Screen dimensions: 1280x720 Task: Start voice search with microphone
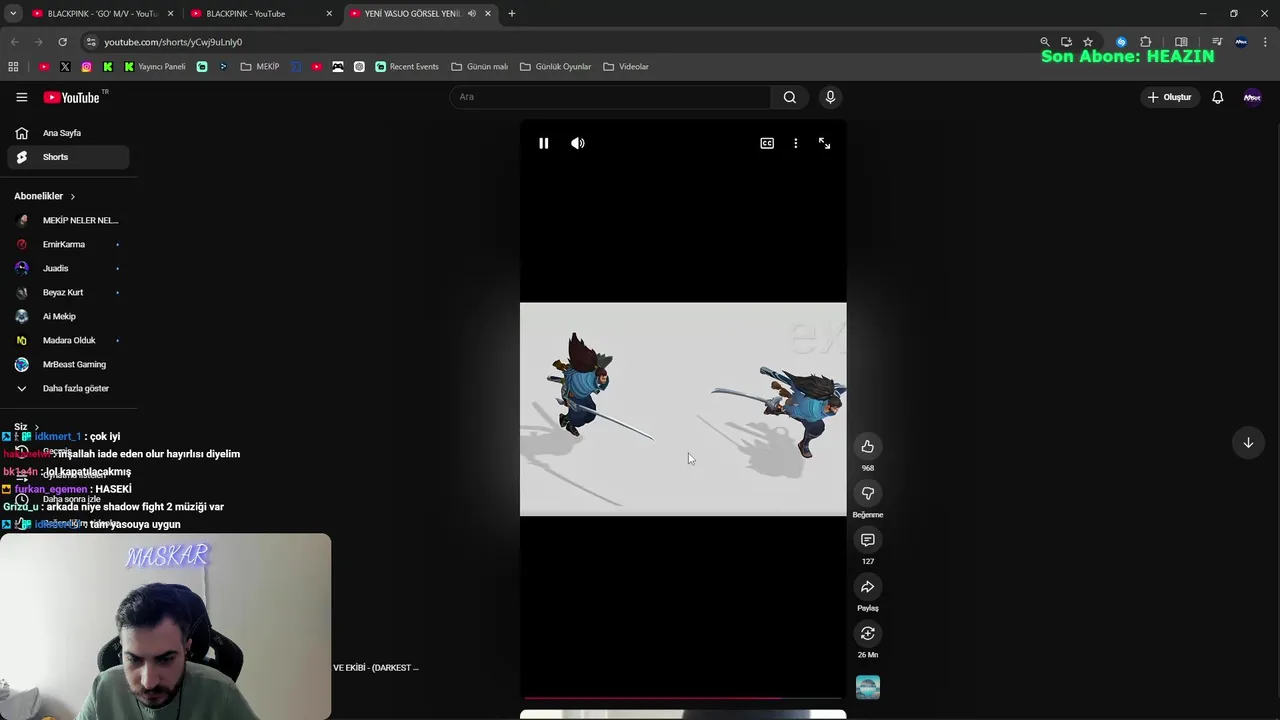click(830, 97)
